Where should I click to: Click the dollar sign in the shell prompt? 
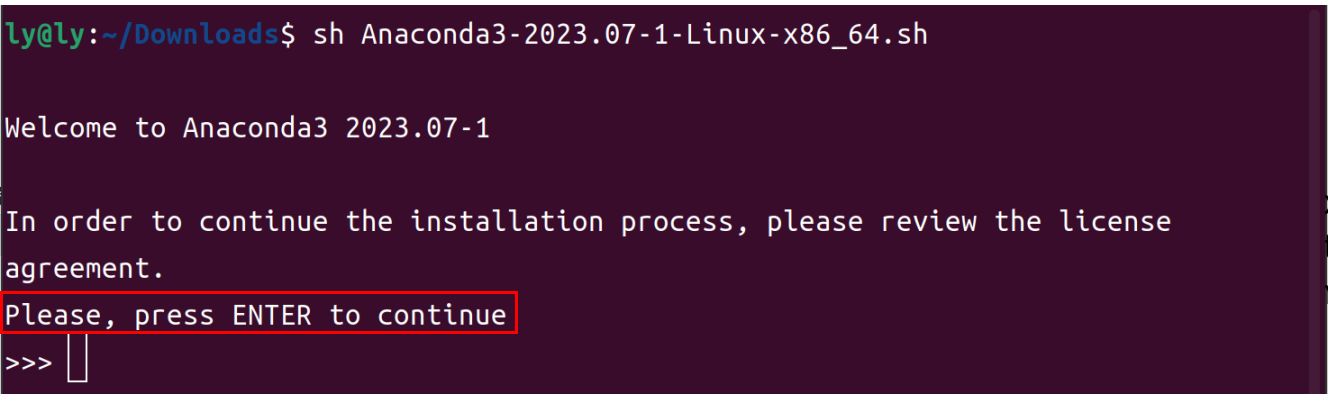coord(289,35)
